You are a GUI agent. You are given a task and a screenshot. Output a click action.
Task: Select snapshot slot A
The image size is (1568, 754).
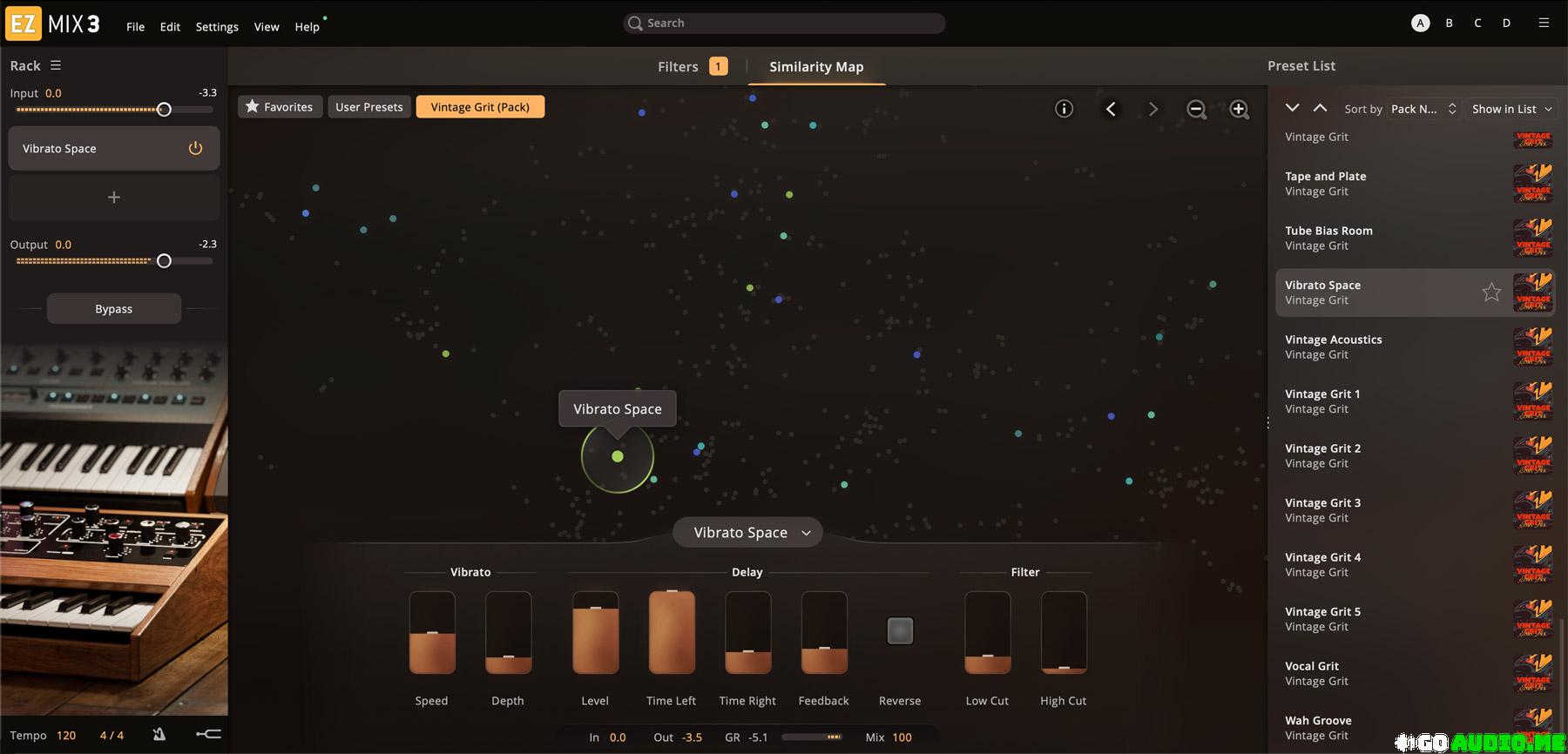tap(1420, 24)
